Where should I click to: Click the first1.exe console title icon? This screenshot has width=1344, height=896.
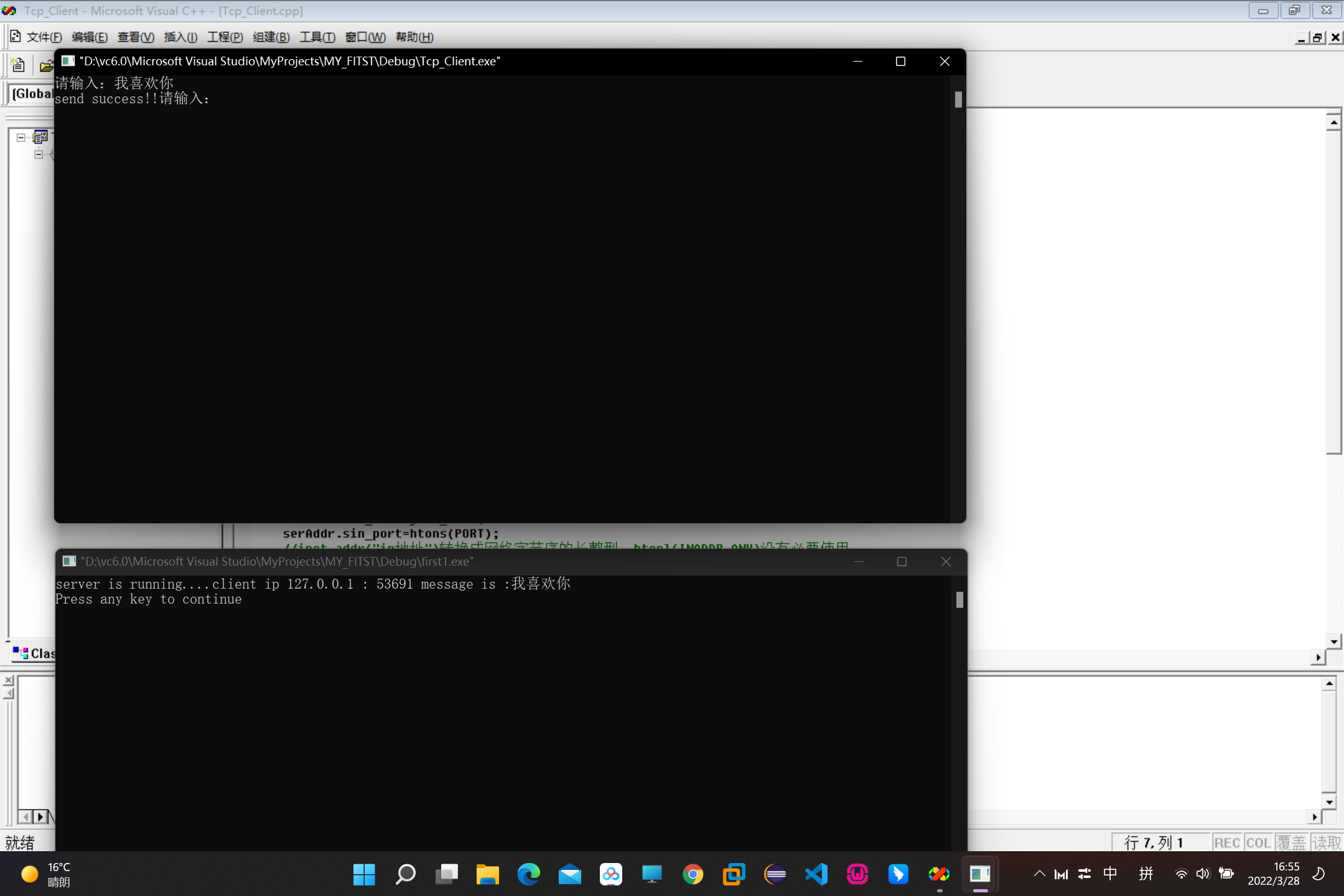69,561
